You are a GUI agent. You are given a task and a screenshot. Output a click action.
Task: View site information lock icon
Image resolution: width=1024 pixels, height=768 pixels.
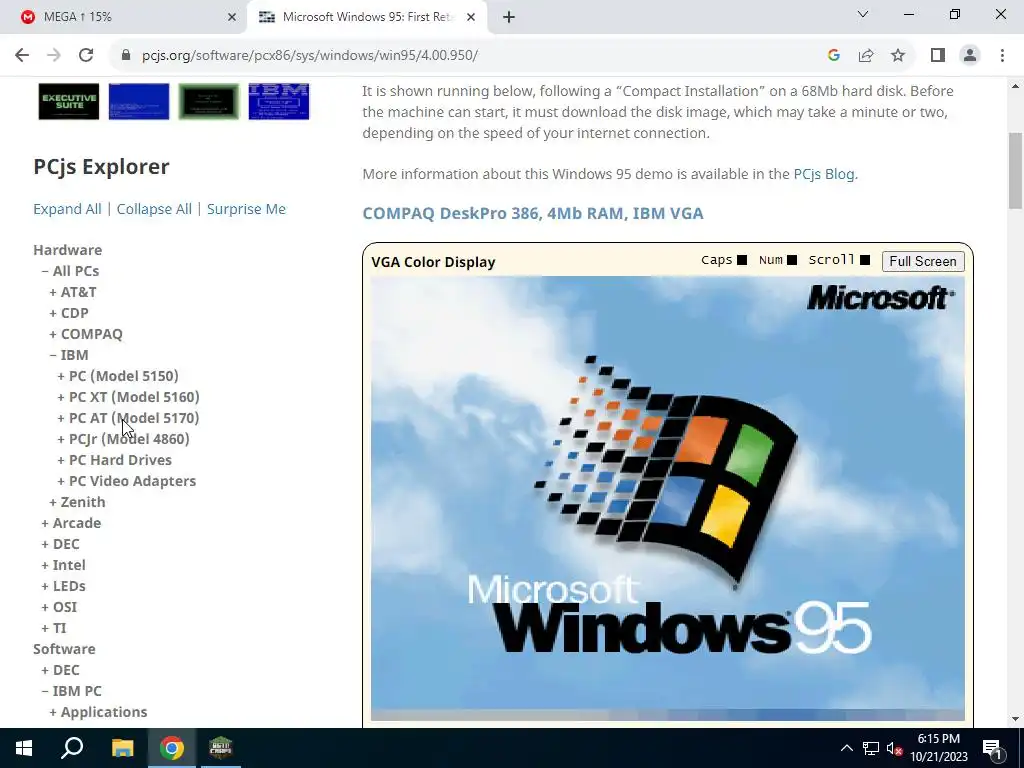(x=126, y=56)
